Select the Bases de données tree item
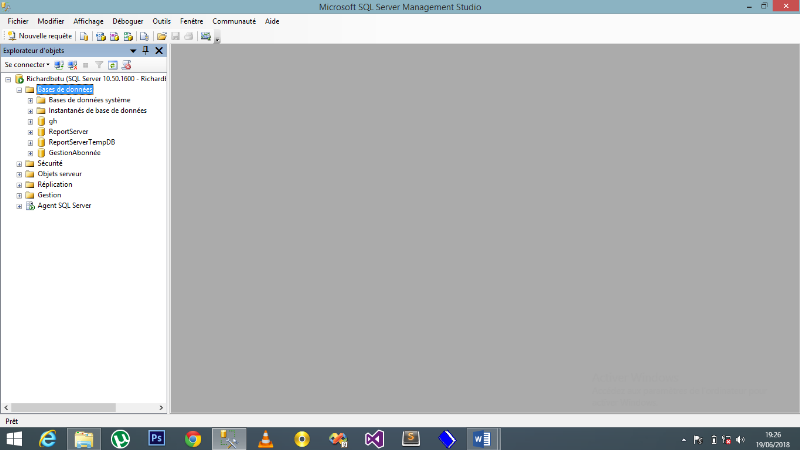 pos(65,90)
